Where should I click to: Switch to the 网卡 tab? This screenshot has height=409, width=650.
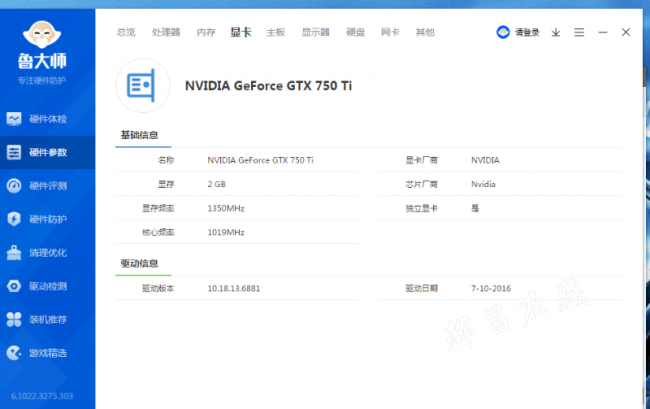(390, 32)
